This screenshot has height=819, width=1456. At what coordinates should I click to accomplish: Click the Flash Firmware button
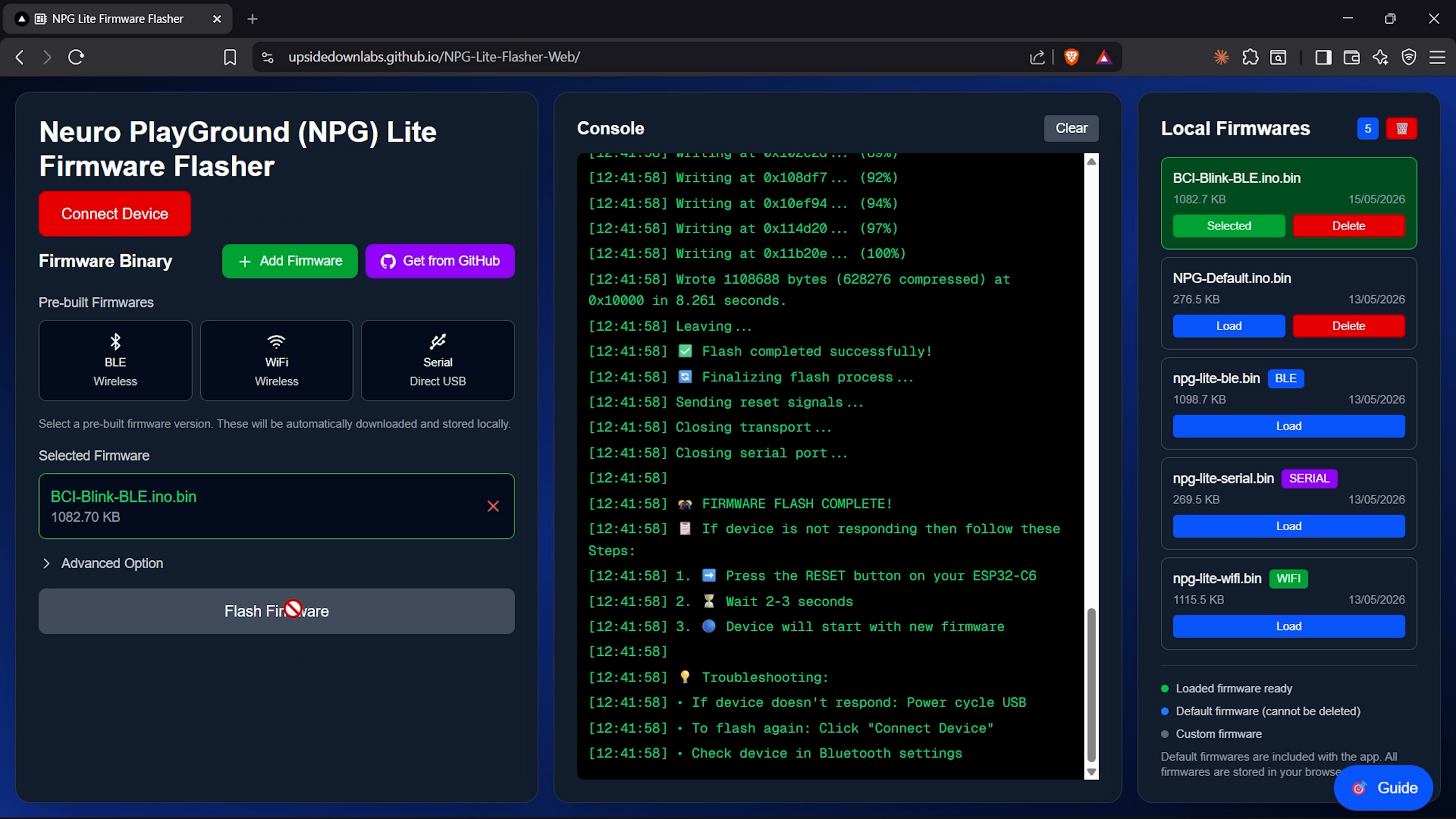pyautogui.click(x=276, y=611)
